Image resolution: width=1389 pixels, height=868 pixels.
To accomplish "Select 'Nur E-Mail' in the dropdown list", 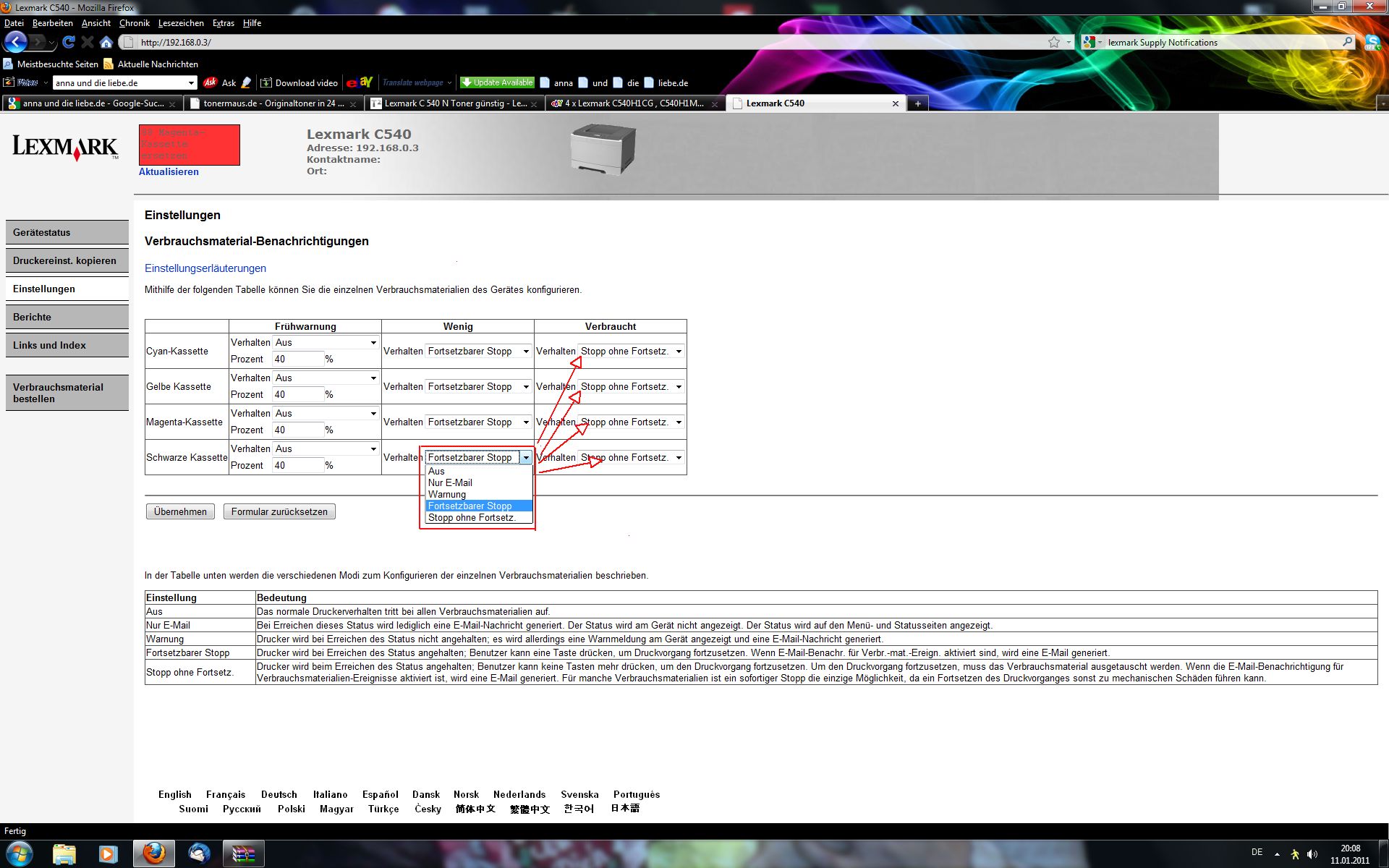I will (x=479, y=482).
